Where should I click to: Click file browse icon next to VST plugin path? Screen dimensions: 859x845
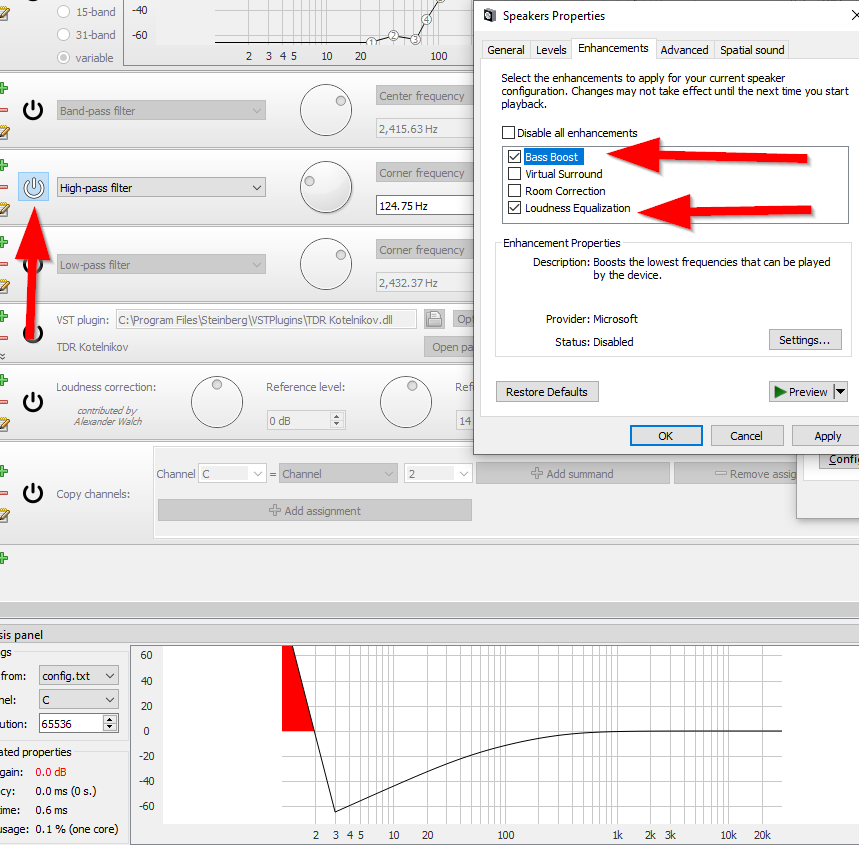(434, 319)
